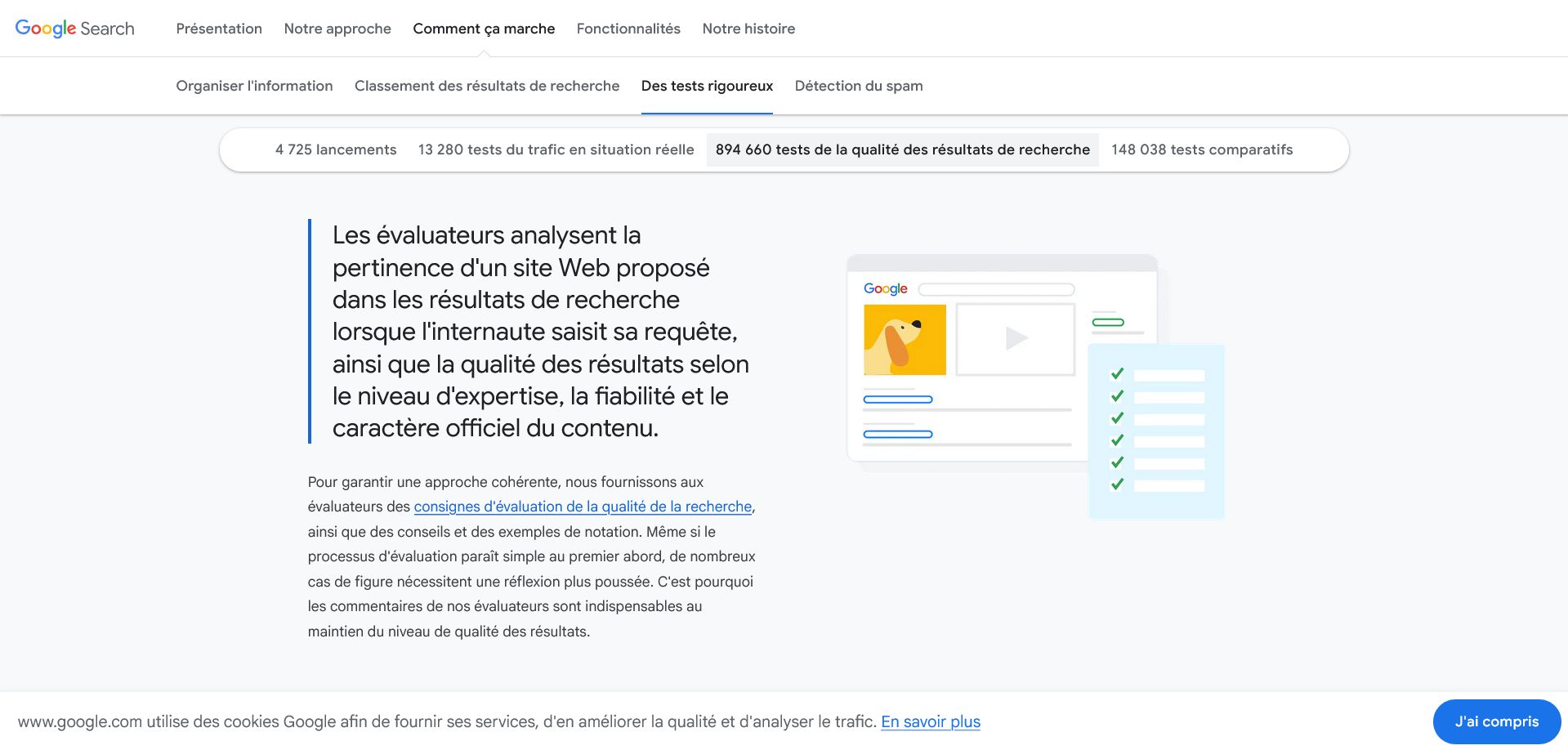Click the dog image in the illustration
This screenshot has width=1568, height=750.
tap(905, 340)
